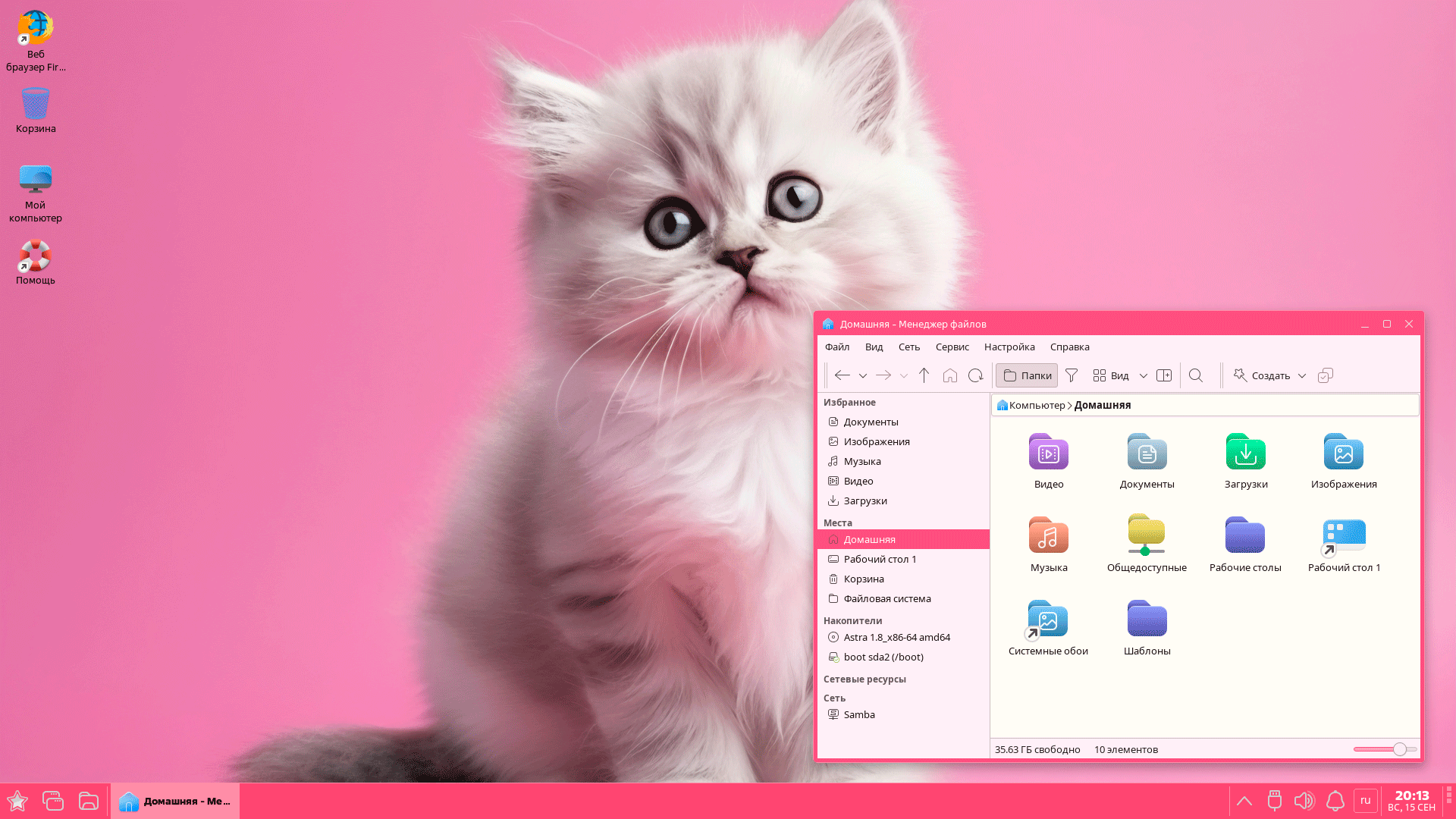Click the selection mode checkmark icon
This screenshot has width=1456, height=819.
[x=1325, y=375]
